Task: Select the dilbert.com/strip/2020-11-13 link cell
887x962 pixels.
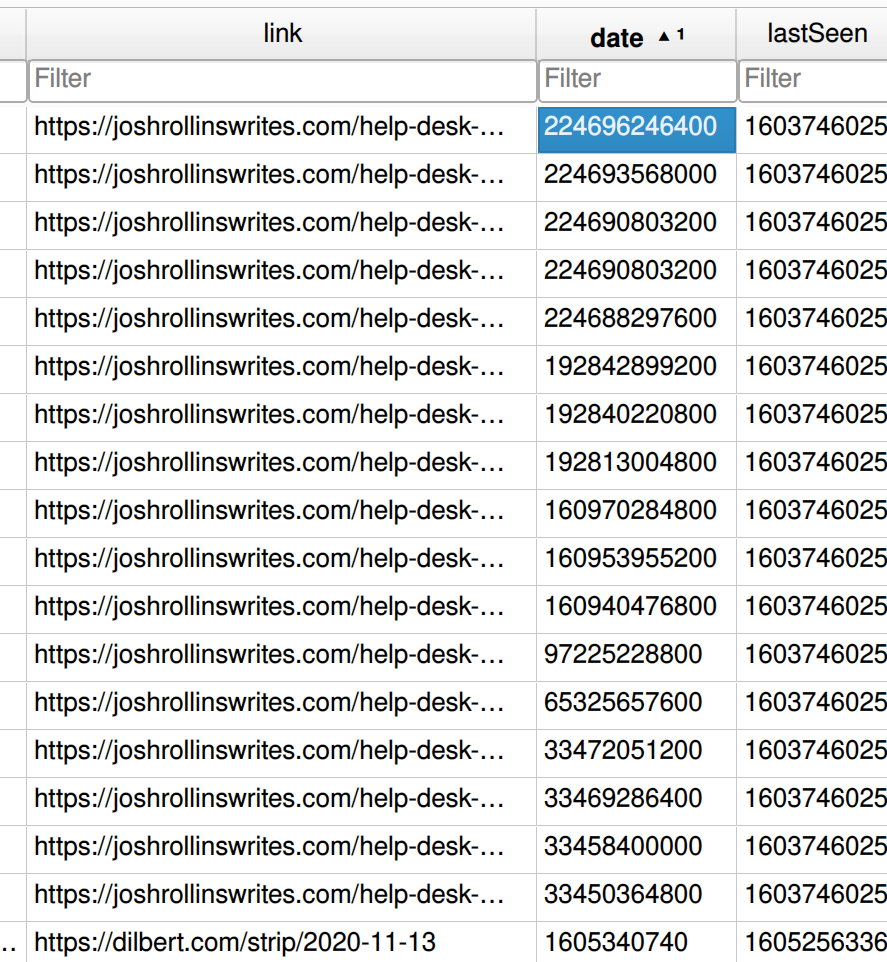Action: point(282,942)
